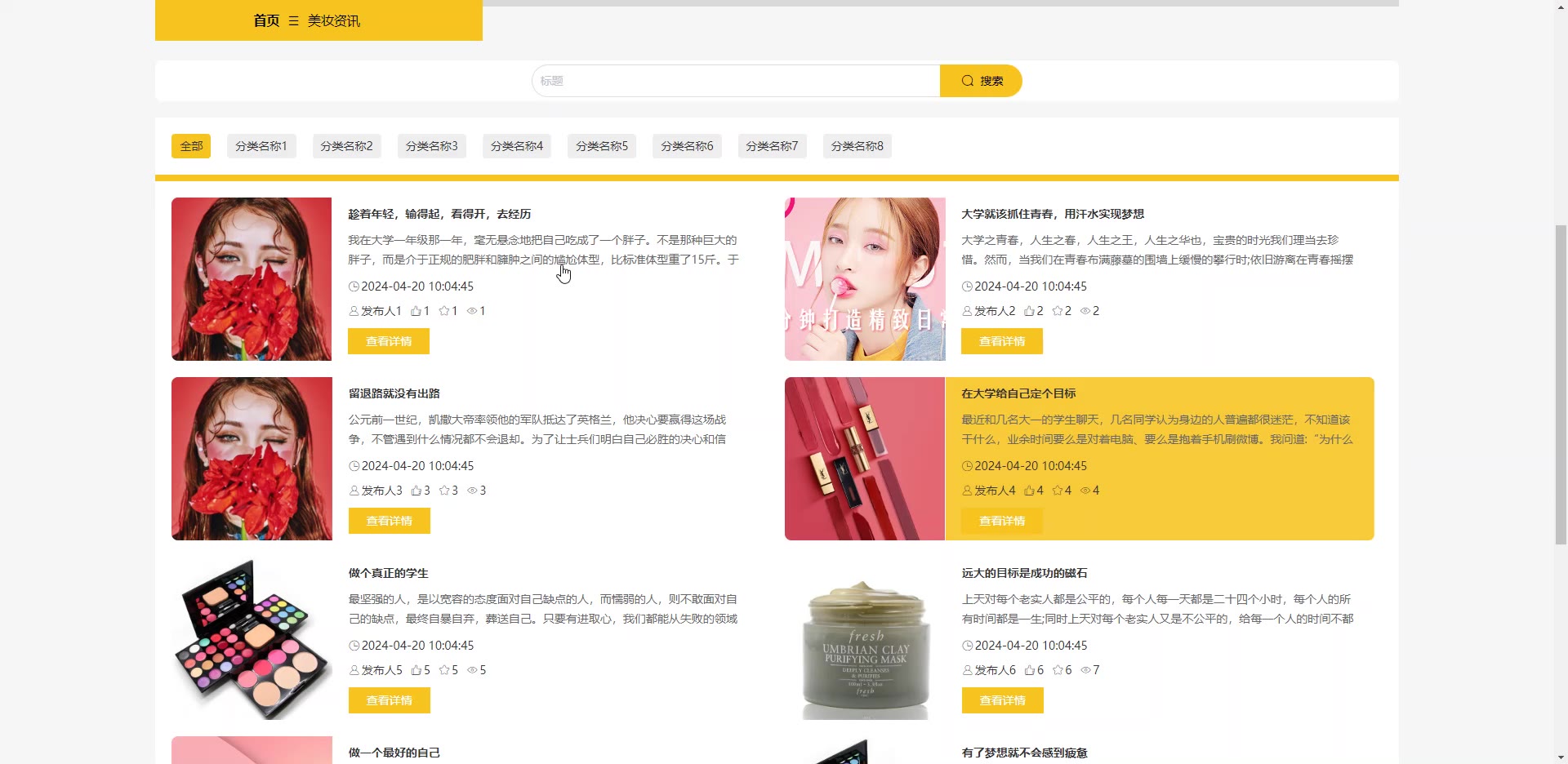Viewport: 1568px width, 764px height.
Task: Open the 美妆资讯 breadcrumb link
Action: 334,21
